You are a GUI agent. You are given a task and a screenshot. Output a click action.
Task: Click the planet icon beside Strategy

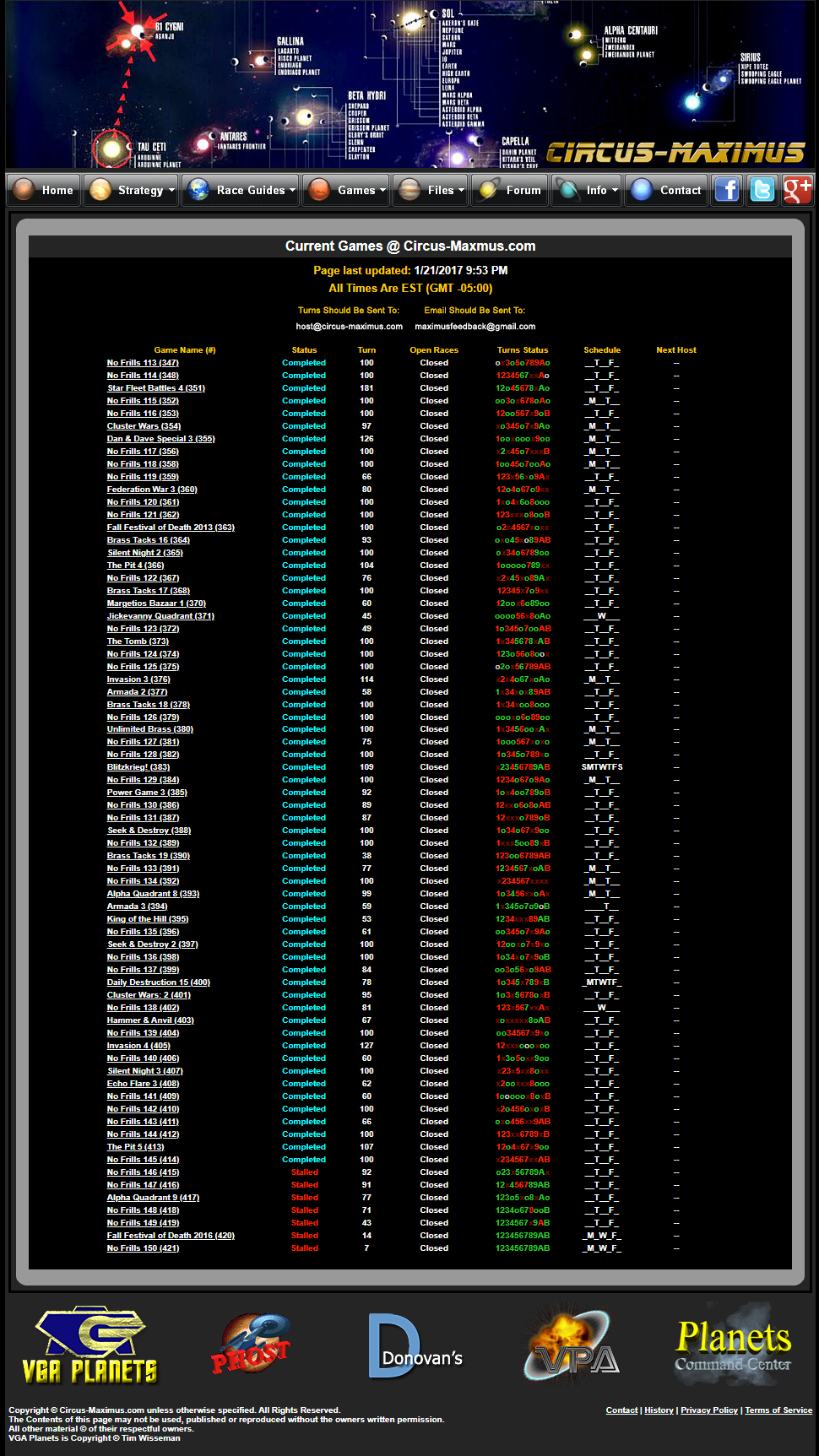[x=100, y=190]
